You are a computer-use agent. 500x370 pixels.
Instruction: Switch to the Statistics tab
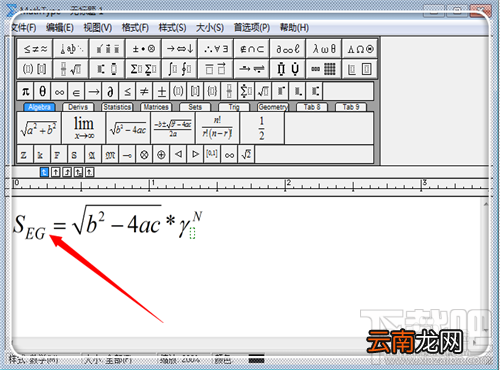point(117,107)
